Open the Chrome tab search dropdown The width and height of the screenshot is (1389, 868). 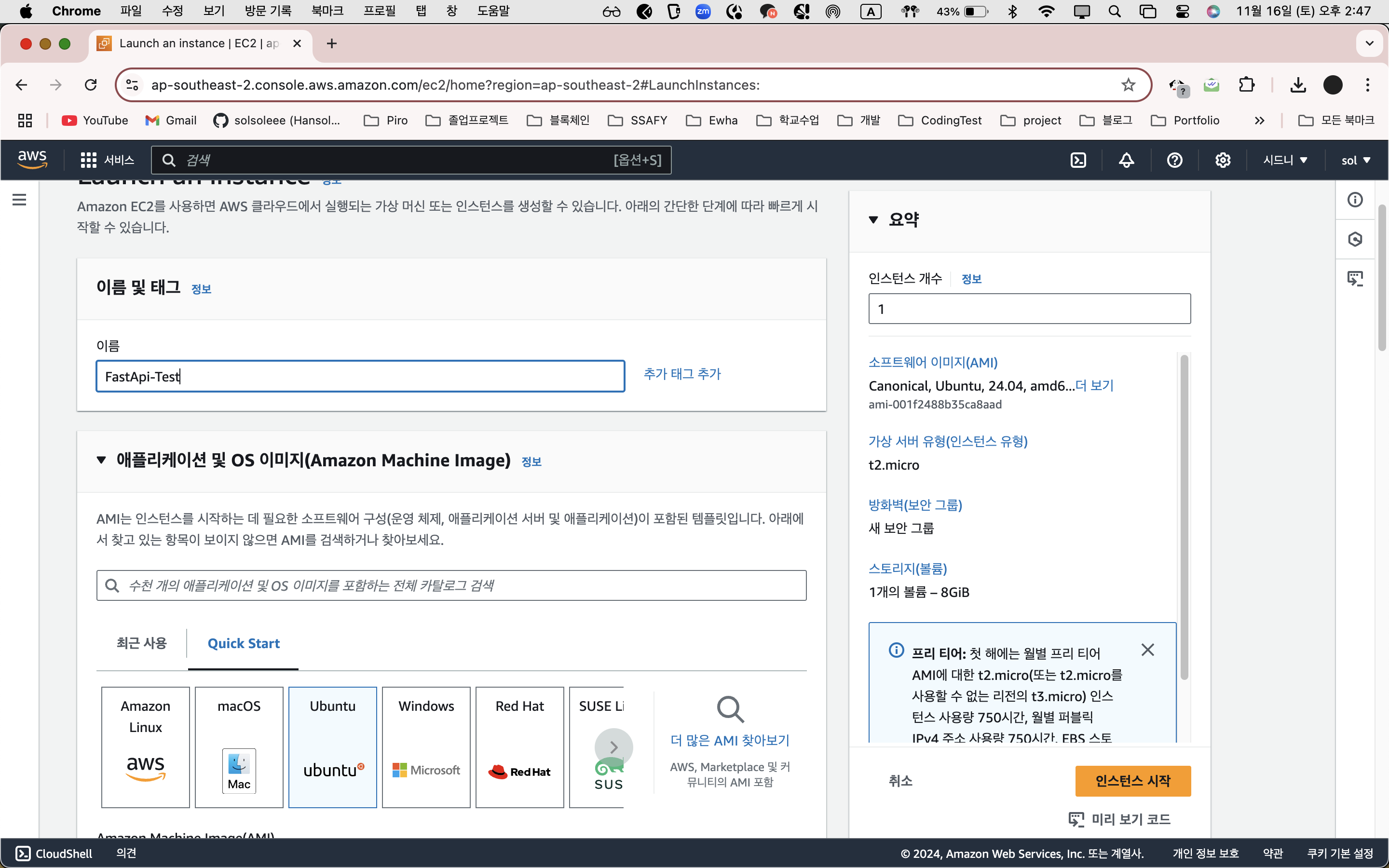point(1370,43)
